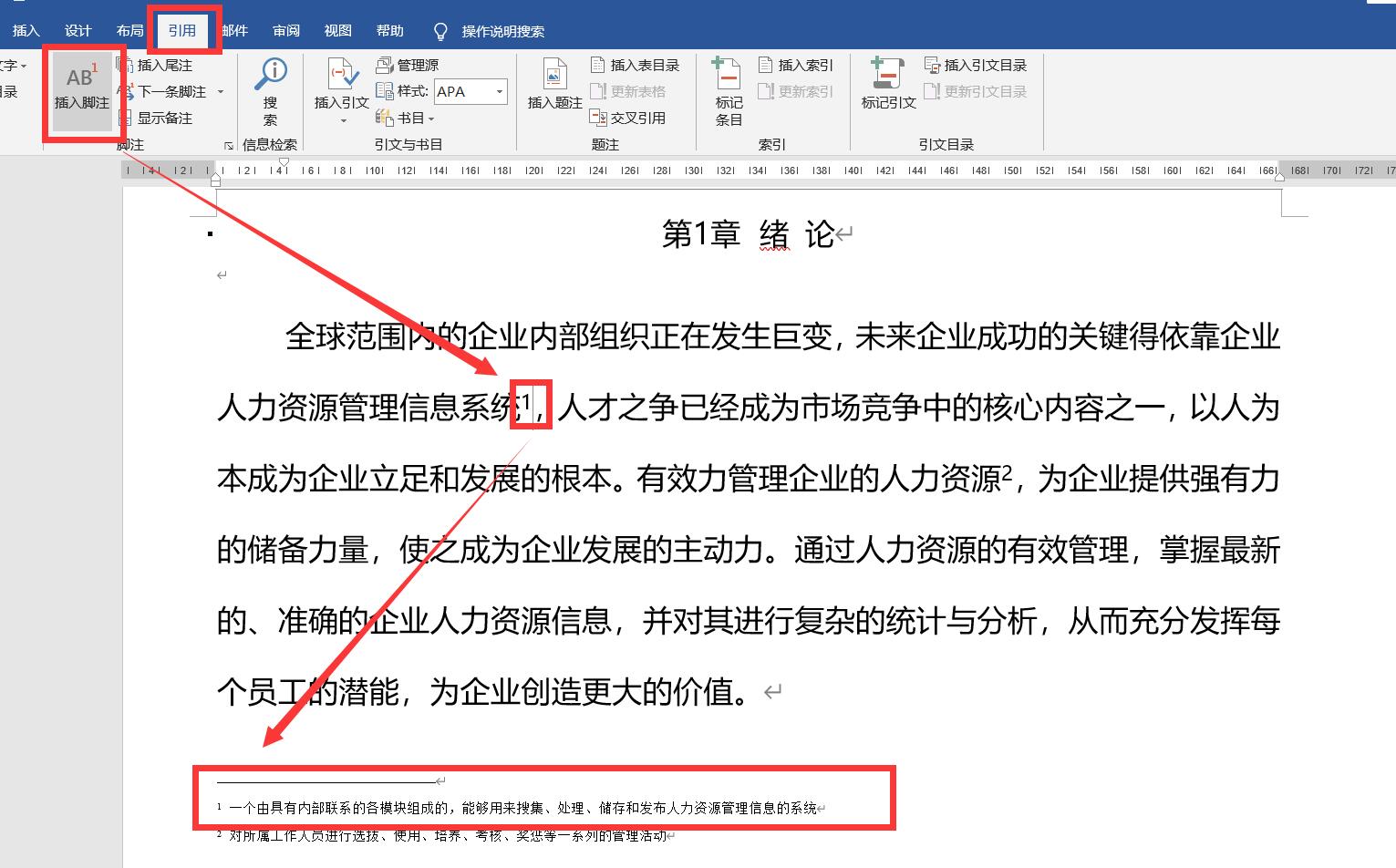Screen dimensions: 1396x868
Task: Switch to the 邮件 ribbon tab
Action: click(x=233, y=28)
